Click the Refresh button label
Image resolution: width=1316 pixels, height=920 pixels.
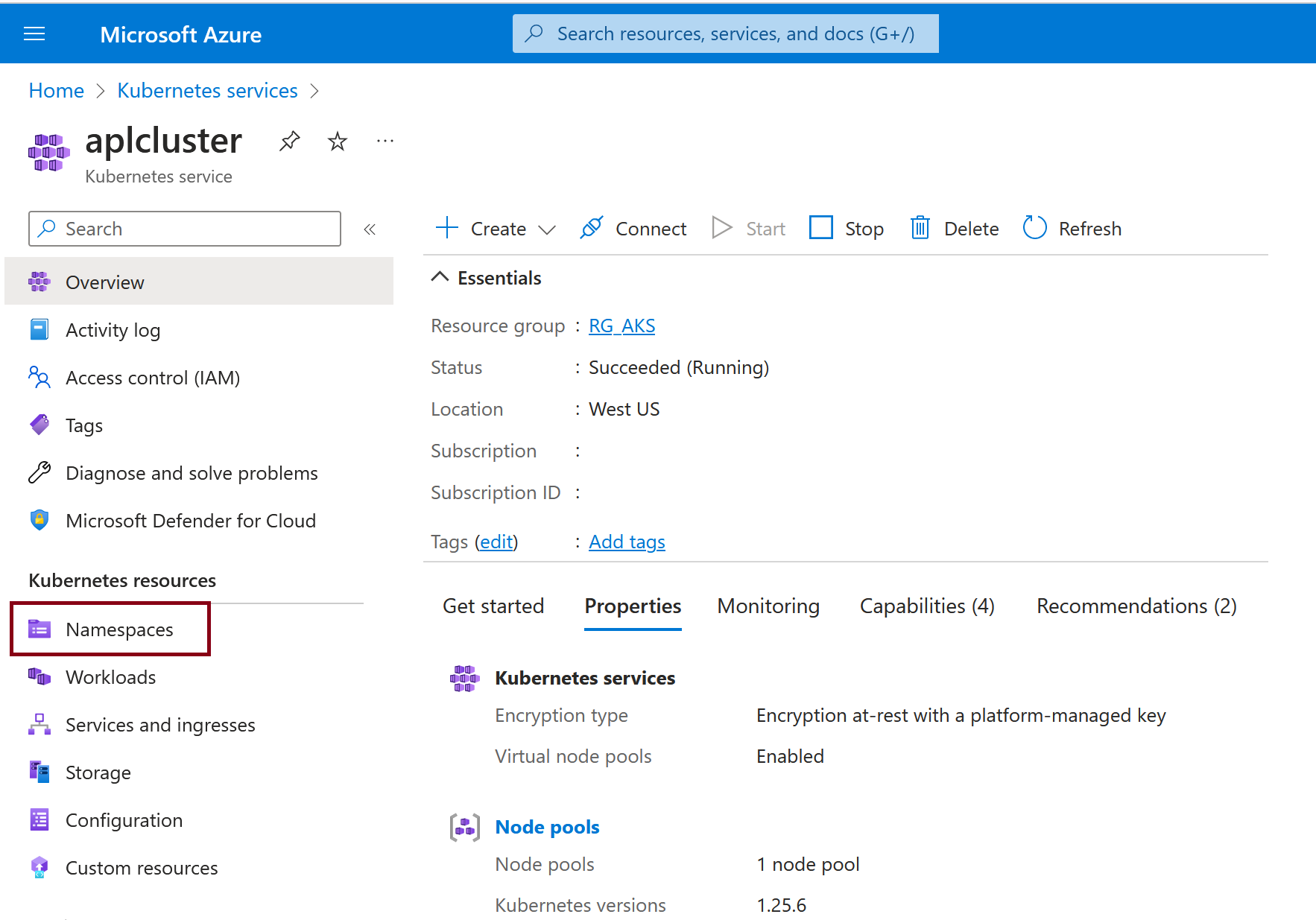click(x=1089, y=229)
